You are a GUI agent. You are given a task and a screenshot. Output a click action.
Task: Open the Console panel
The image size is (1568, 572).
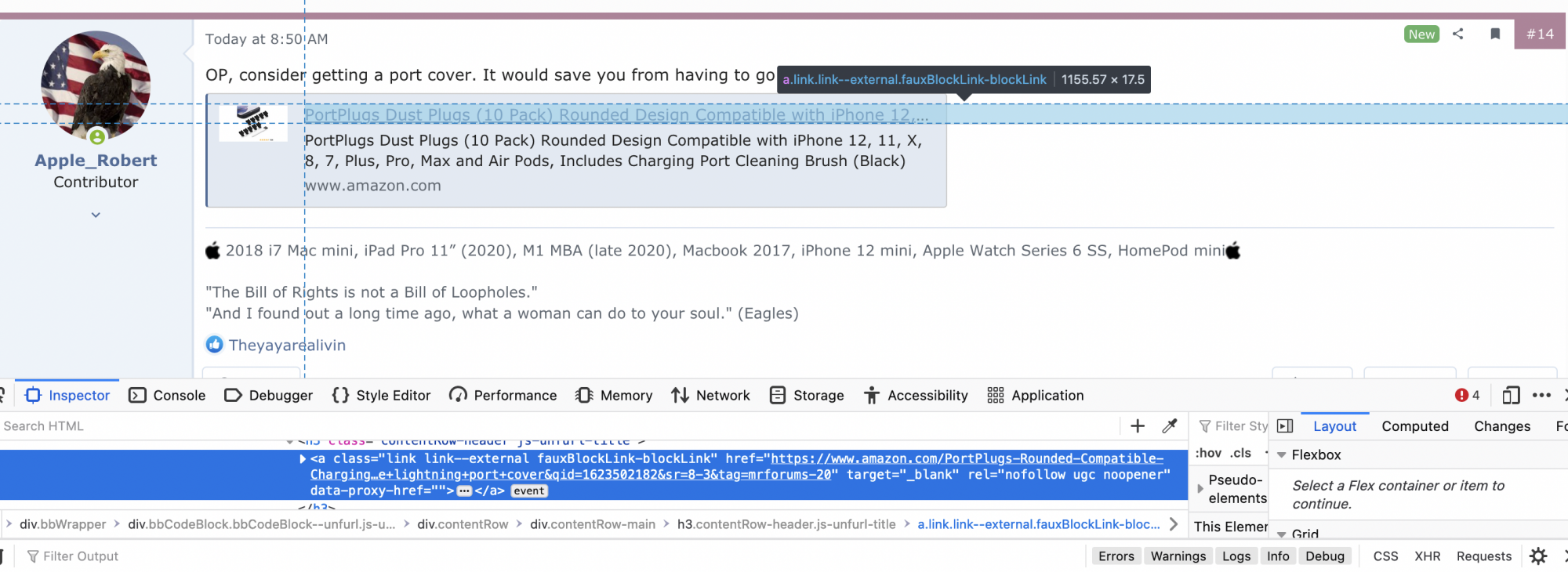167,396
